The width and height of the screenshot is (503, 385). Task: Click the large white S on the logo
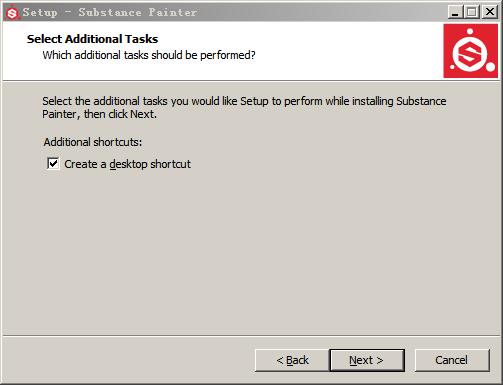pos(470,54)
